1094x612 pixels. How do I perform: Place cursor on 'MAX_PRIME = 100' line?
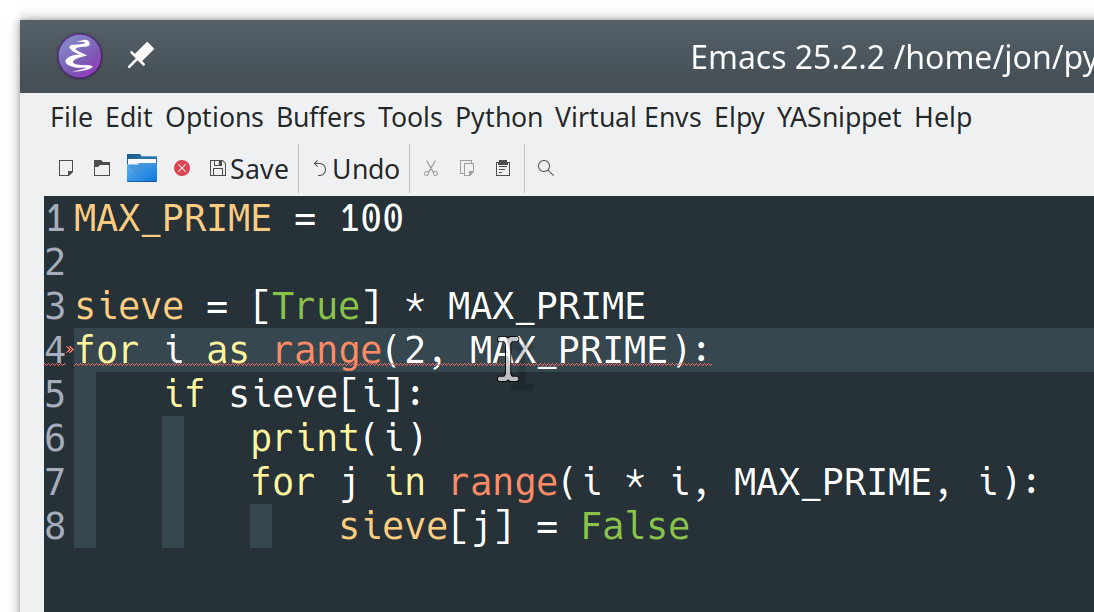(239, 218)
